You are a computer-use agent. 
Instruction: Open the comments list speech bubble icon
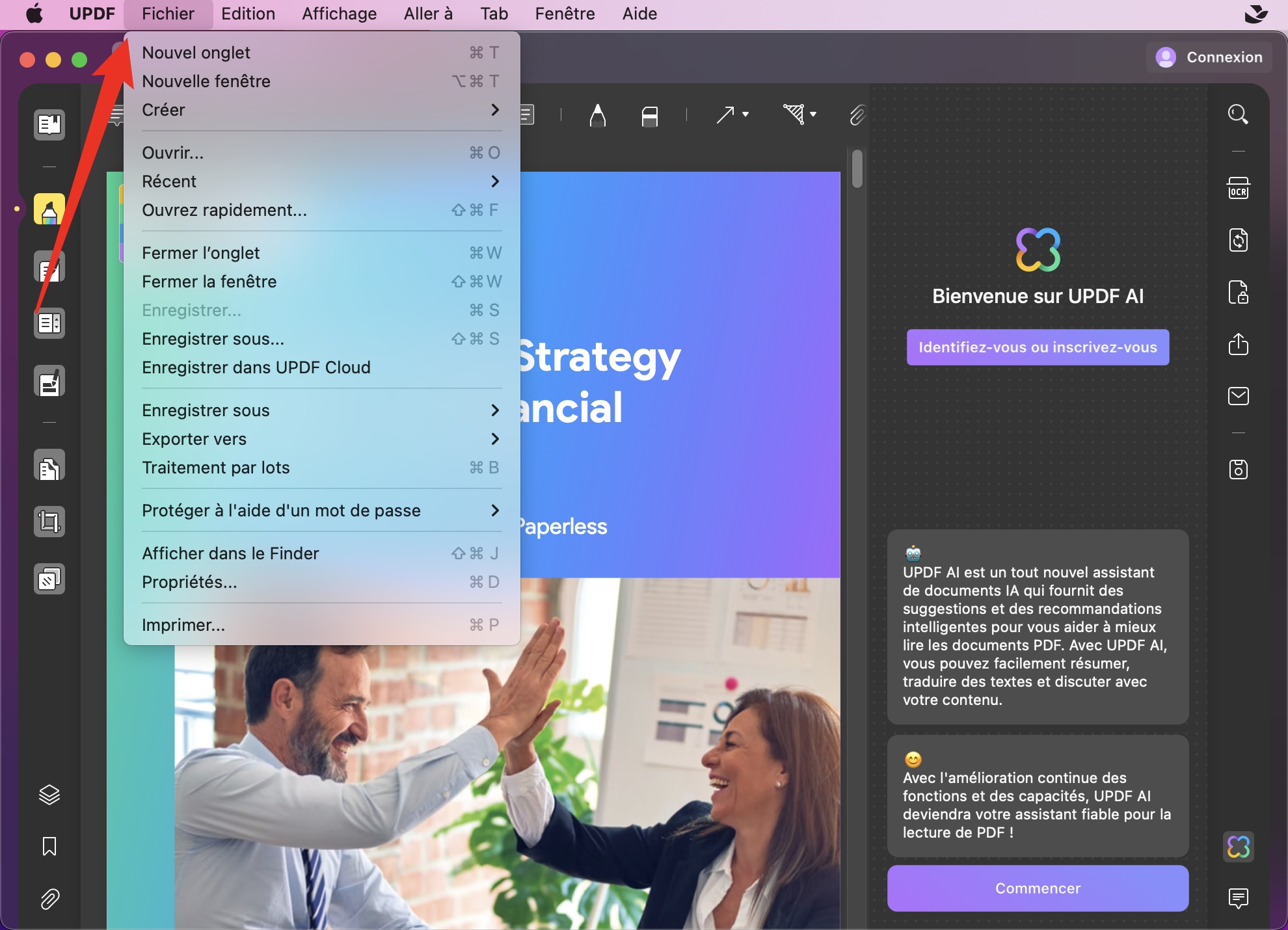click(x=1238, y=898)
